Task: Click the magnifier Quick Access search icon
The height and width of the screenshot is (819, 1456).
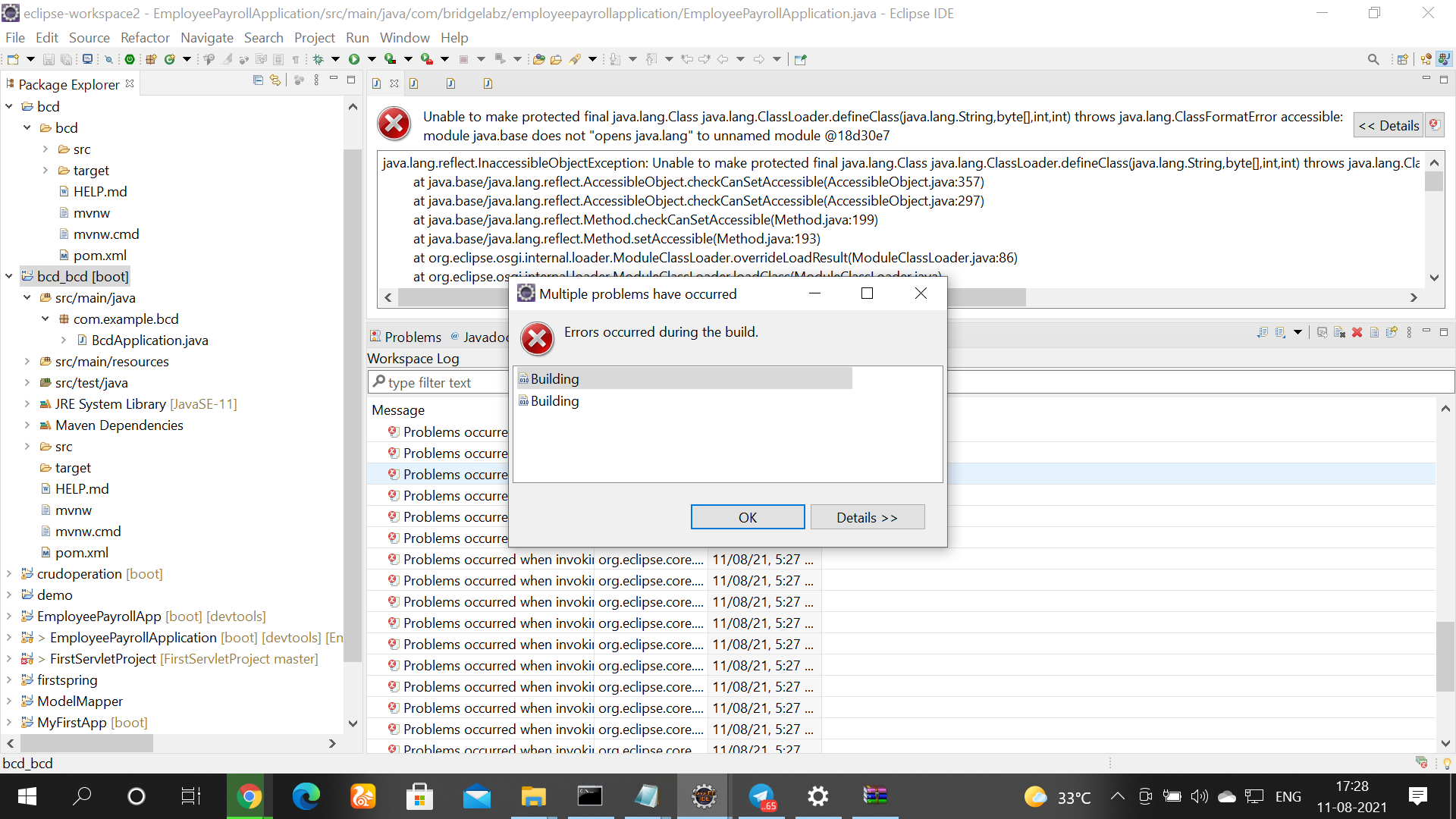Action: tap(1373, 59)
